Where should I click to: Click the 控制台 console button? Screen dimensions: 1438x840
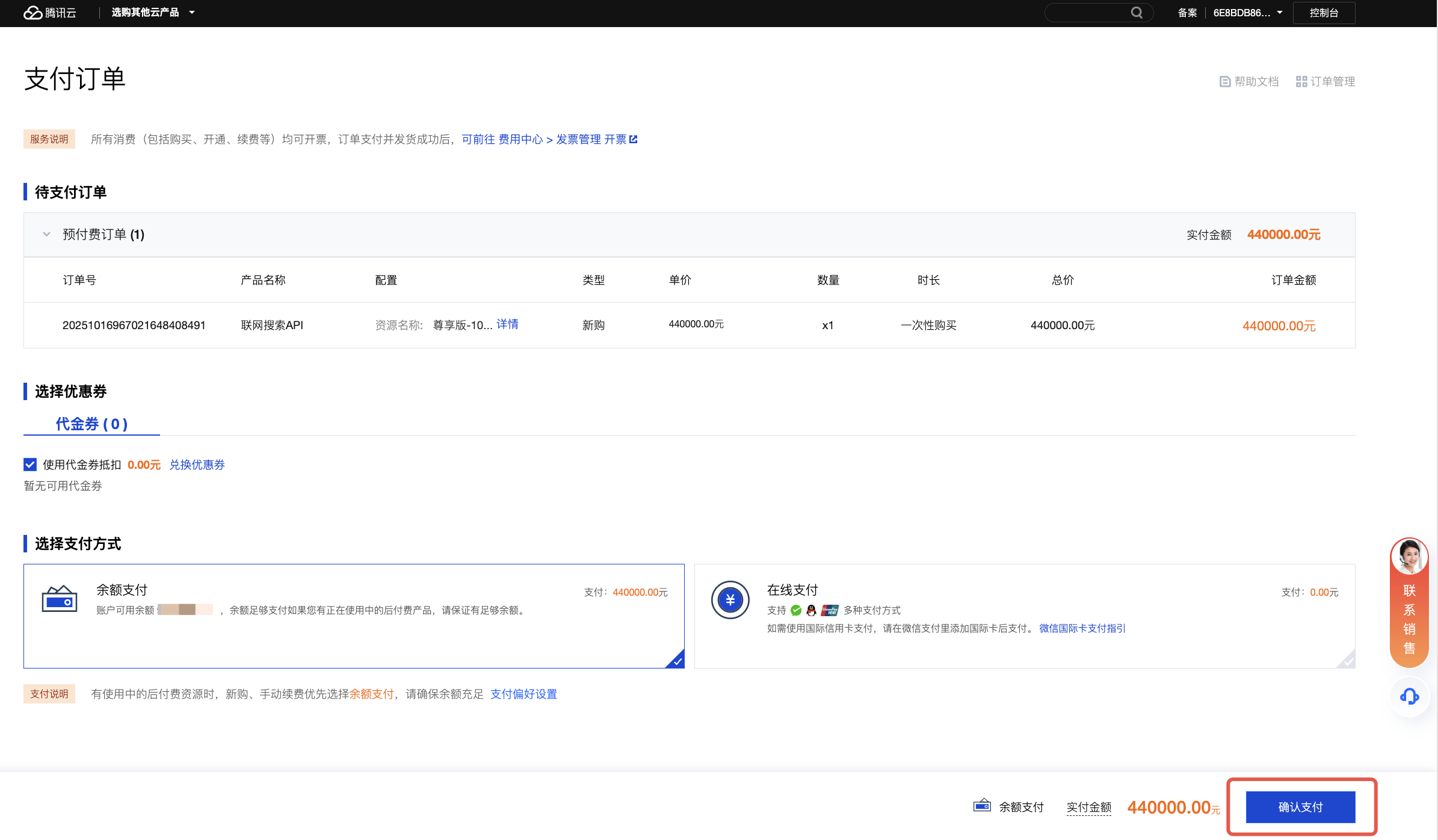1324,13
